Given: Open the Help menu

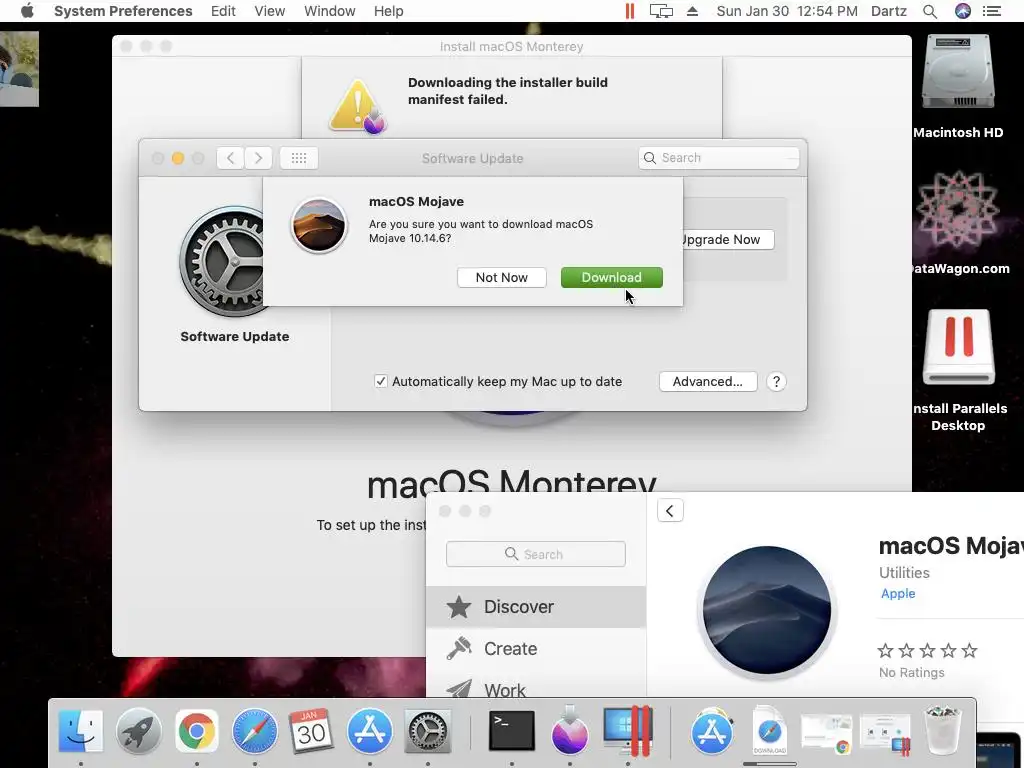Looking at the screenshot, I should [389, 11].
